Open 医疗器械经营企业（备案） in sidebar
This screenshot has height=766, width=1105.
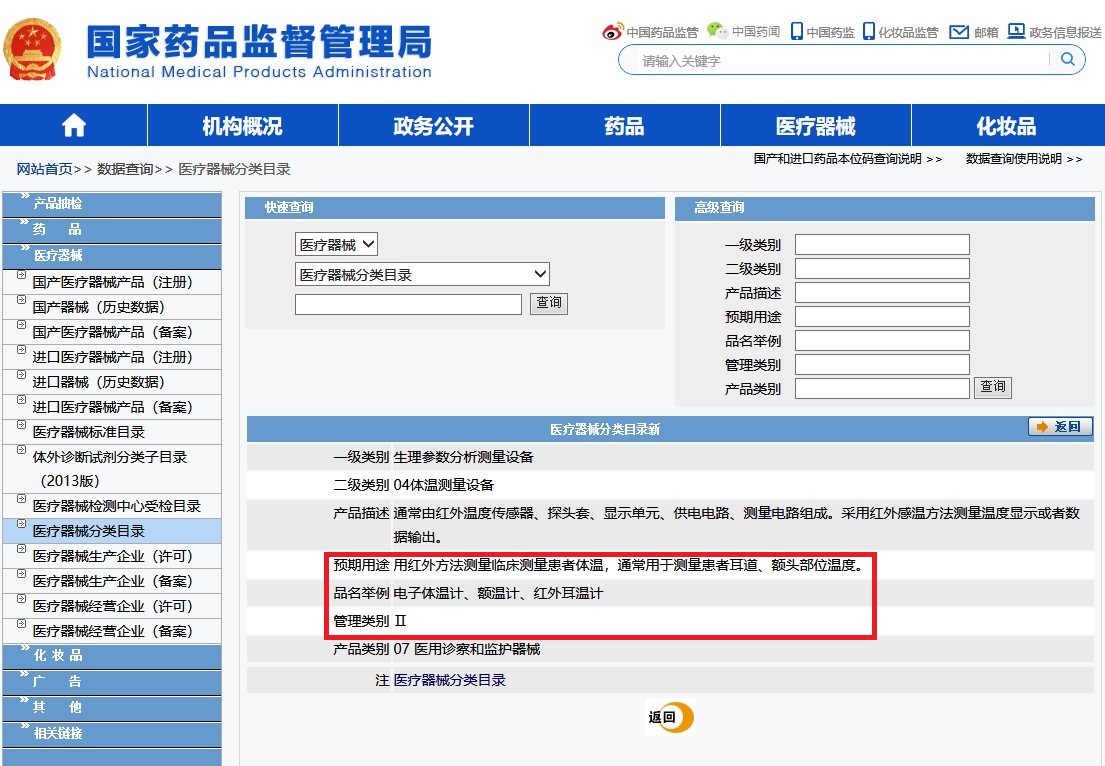tap(113, 631)
